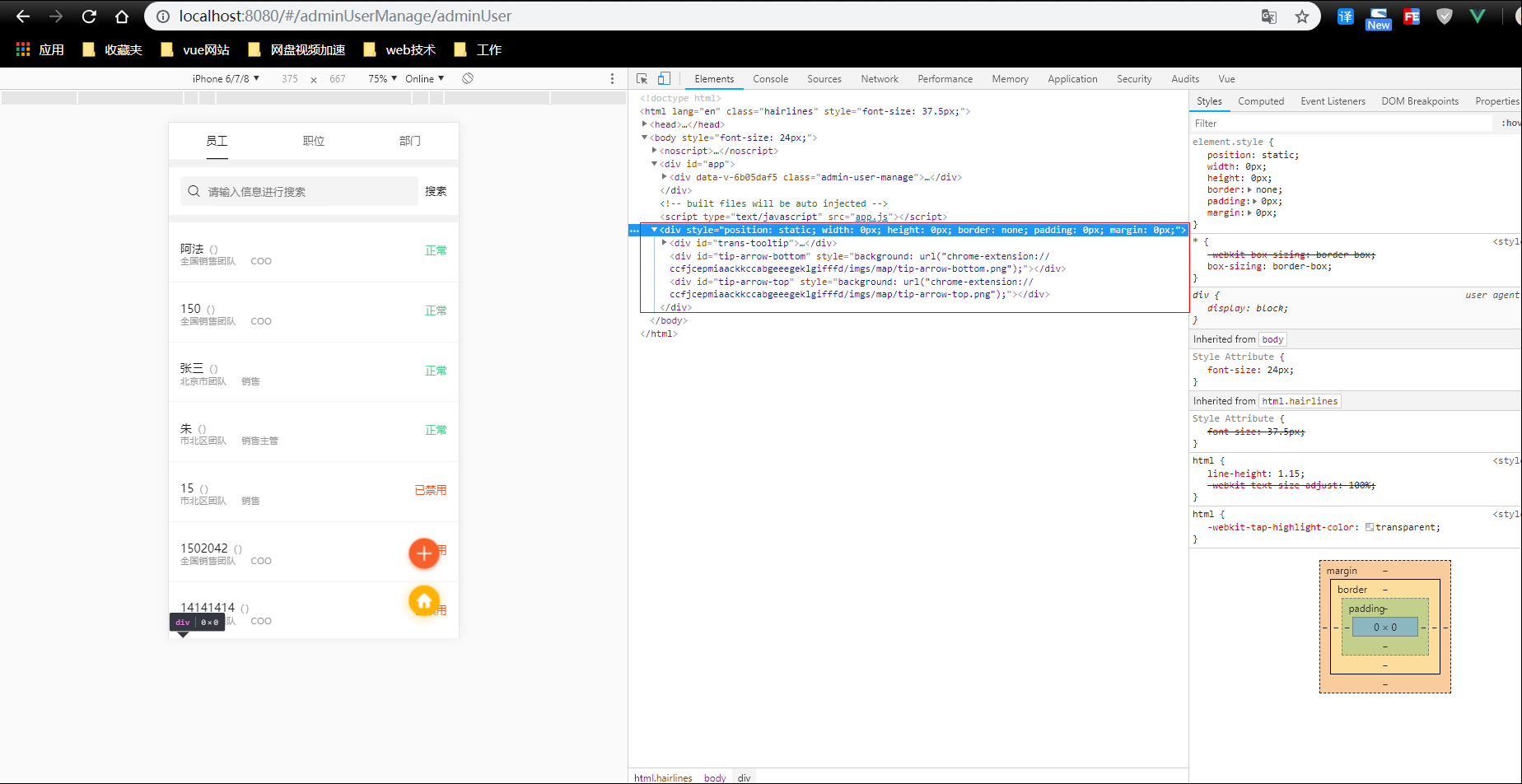The image size is (1522, 784).
Task: Toggle the device toolbar icon
Action: 664,79
